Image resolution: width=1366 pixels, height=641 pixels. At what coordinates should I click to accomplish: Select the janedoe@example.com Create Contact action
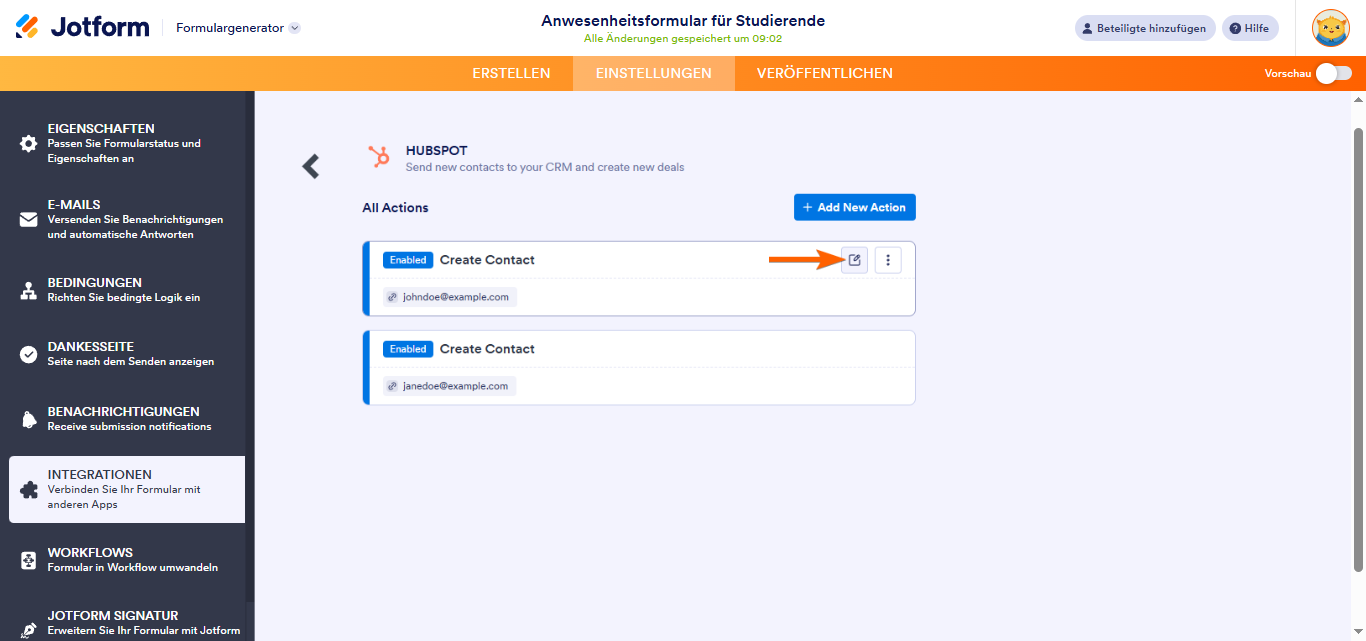coord(639,367)
